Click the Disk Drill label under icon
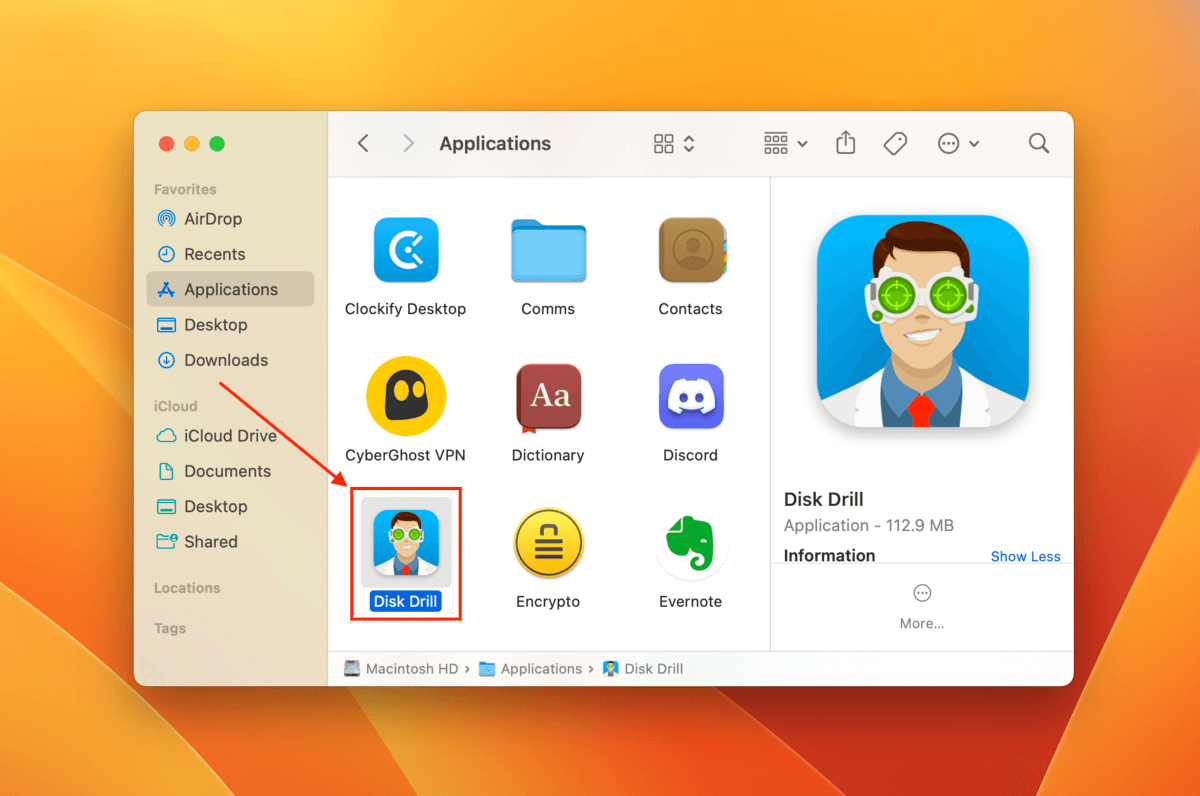 tap(406, 602)
